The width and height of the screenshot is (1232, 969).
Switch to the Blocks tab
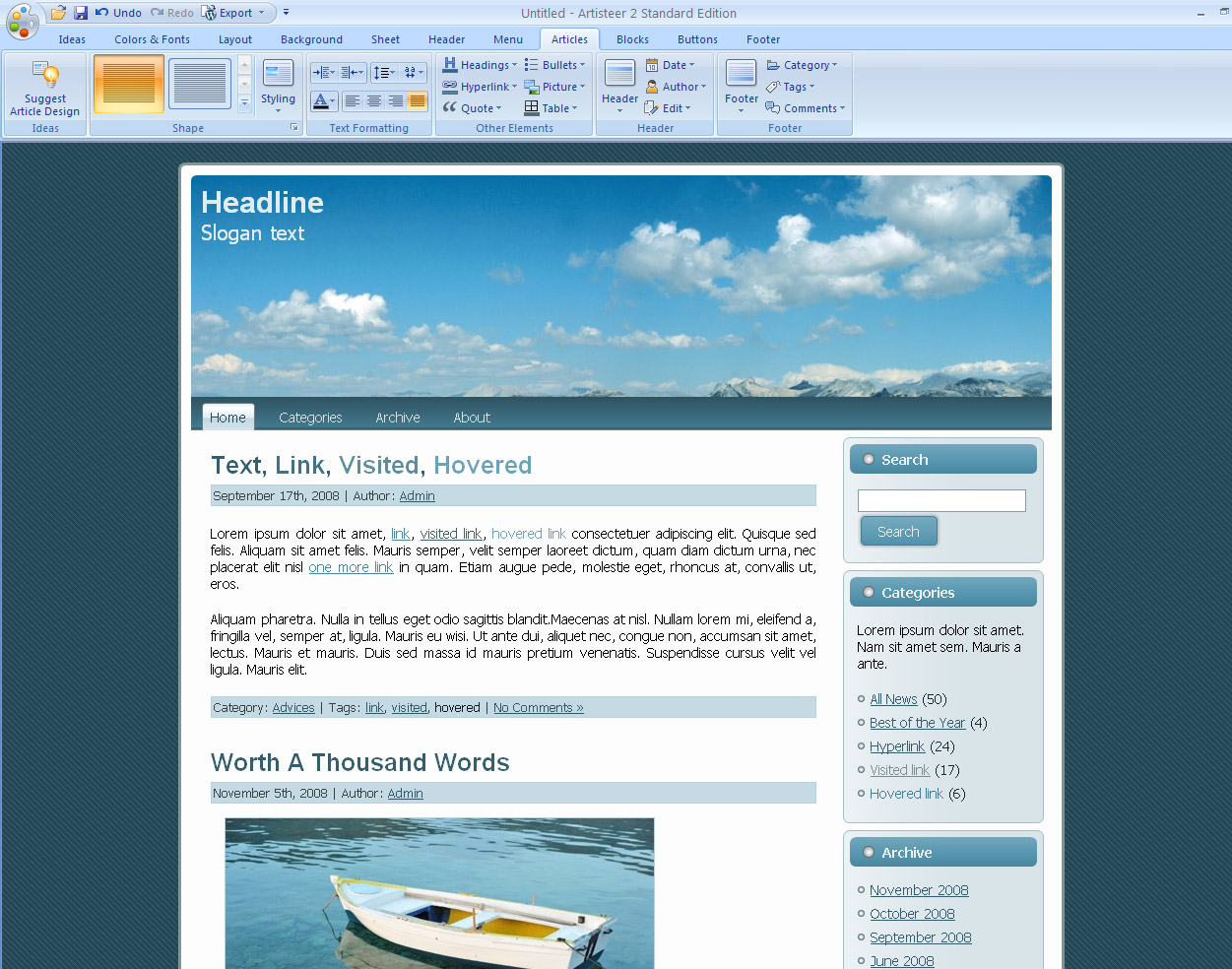632,39
